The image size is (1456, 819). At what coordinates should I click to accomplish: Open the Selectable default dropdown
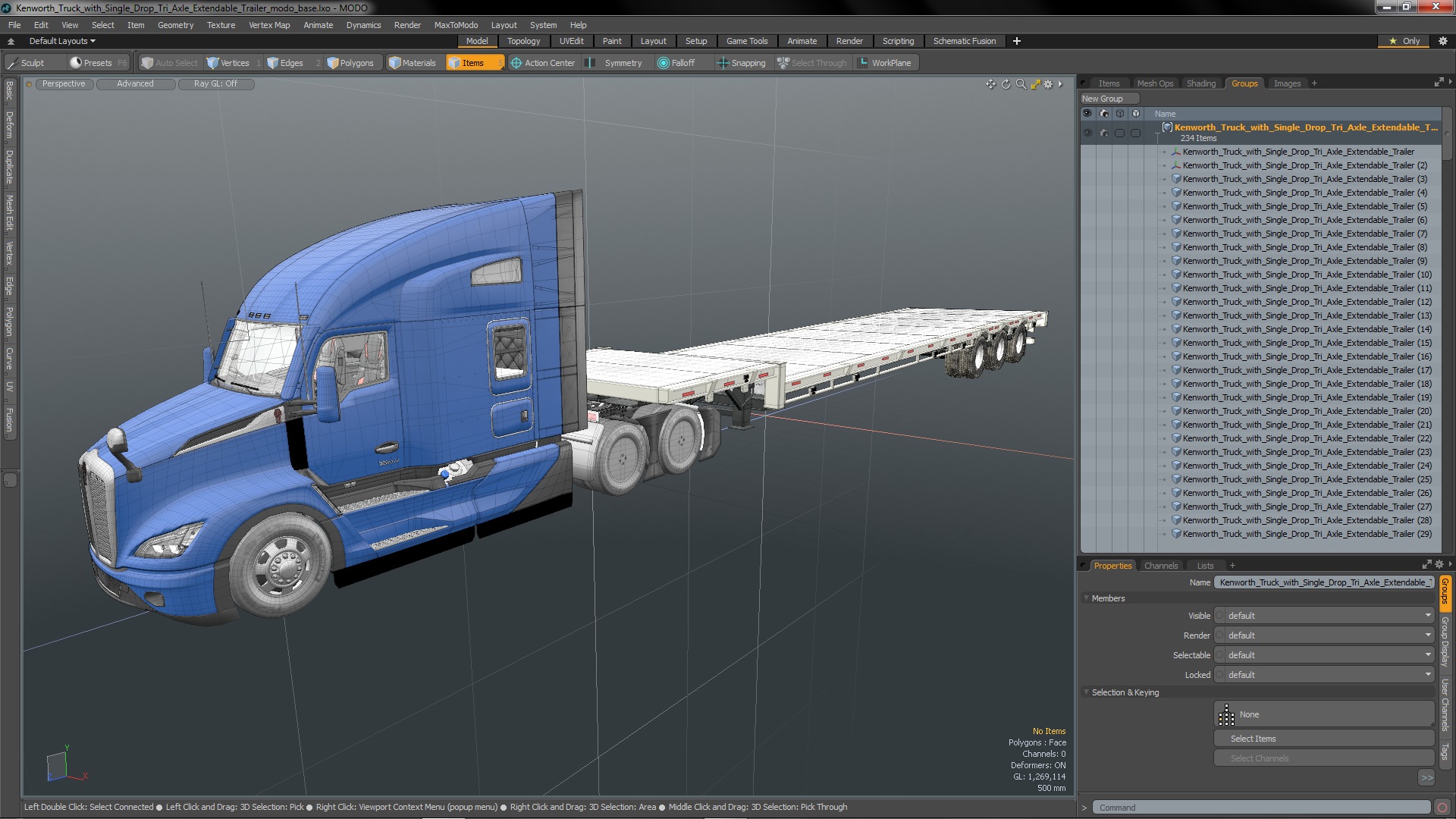pos(1324,655)
